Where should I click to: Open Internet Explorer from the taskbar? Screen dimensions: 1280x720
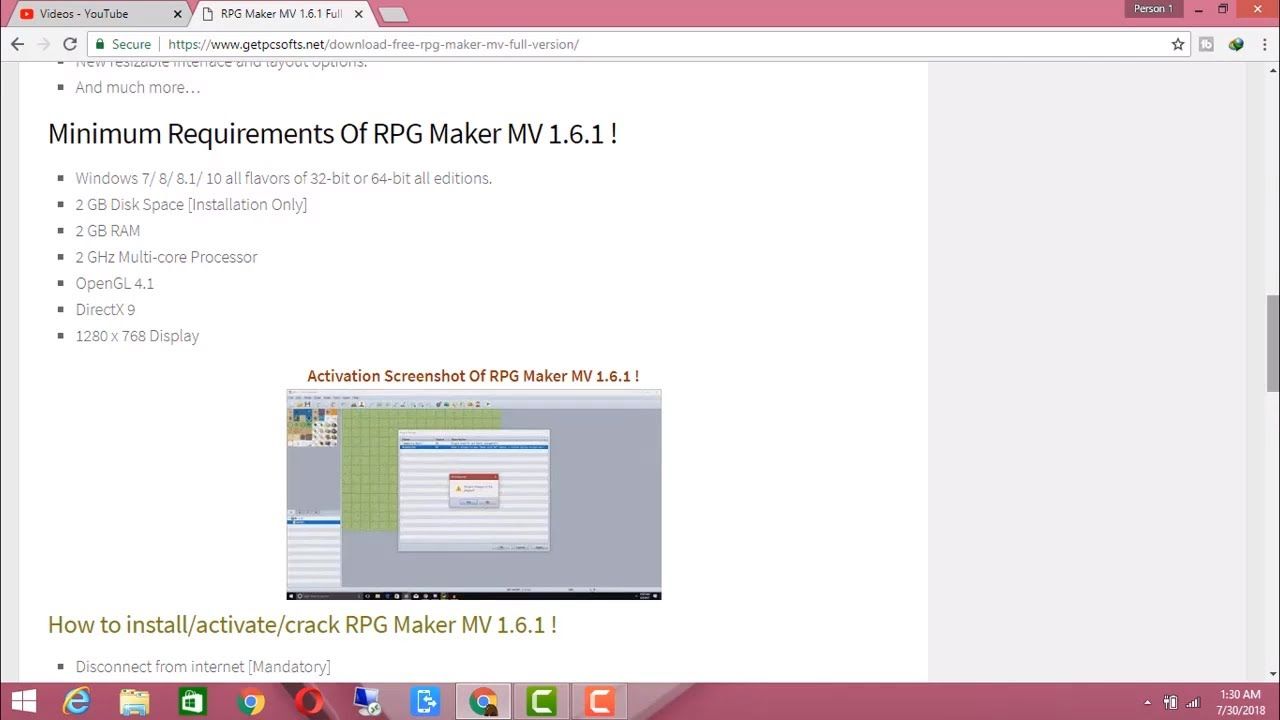click(x=75, y=700)
